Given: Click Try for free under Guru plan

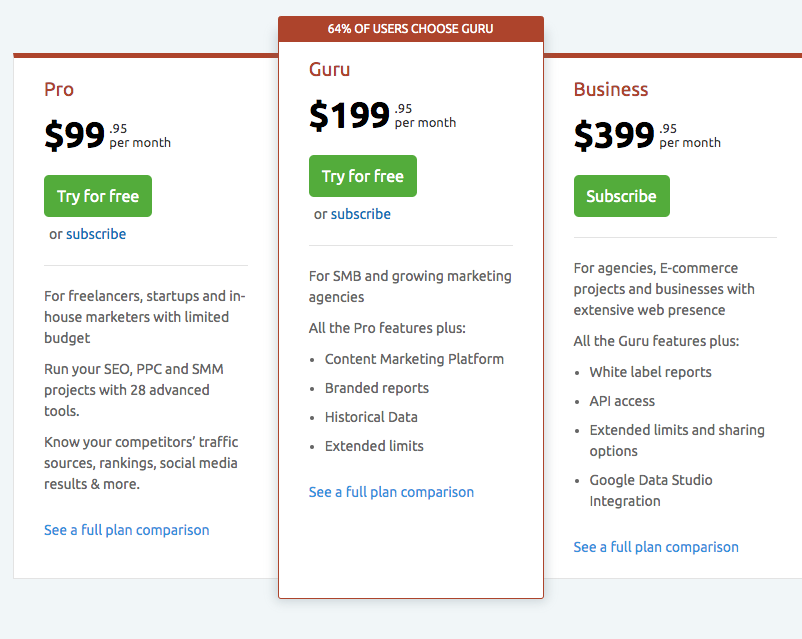Looking at the screenshot, I should pos(362,176).
